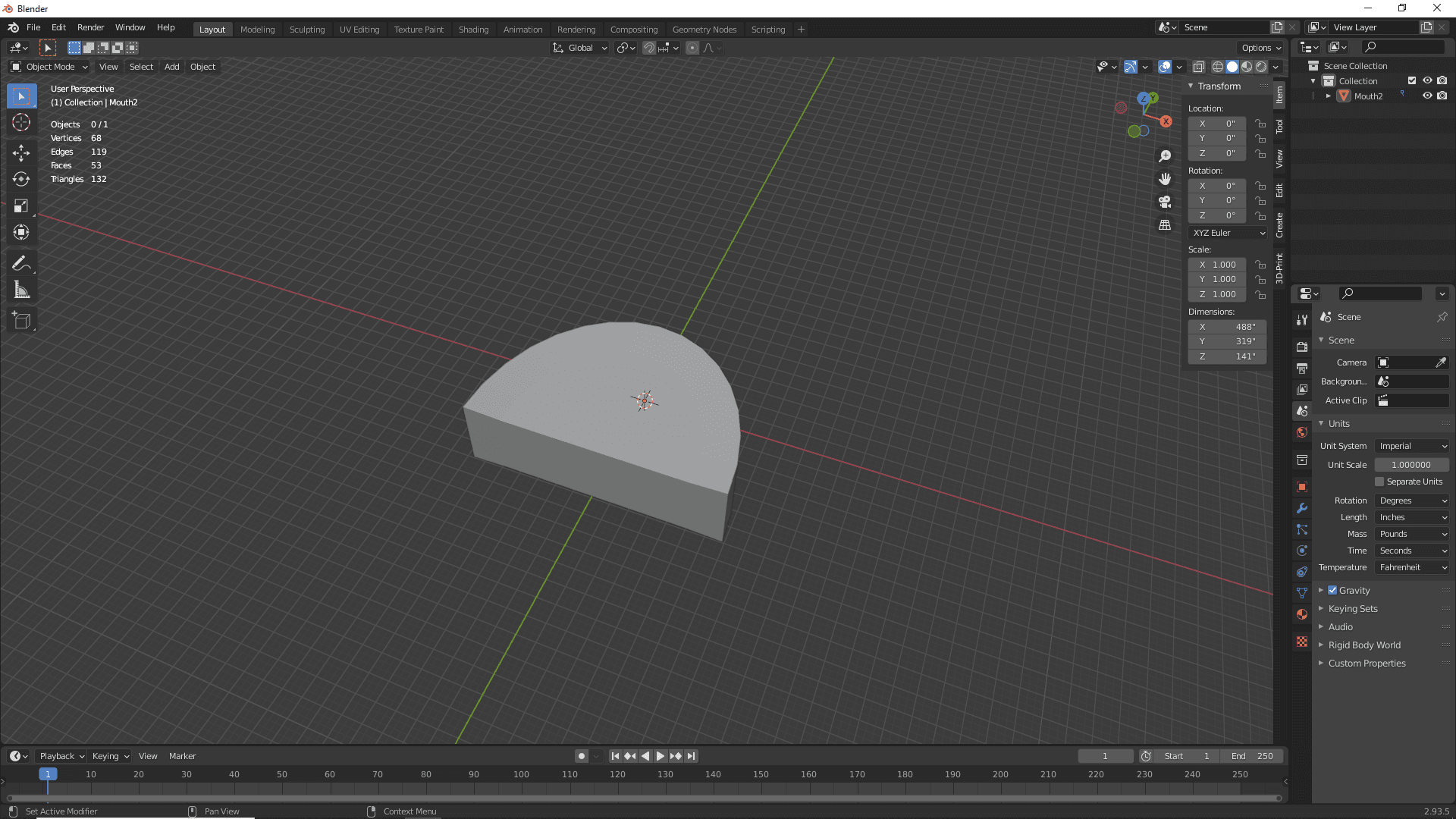Toggle the camera view icon
The width and height of the screenshot is (1456, 819).
coord(1165,202)
